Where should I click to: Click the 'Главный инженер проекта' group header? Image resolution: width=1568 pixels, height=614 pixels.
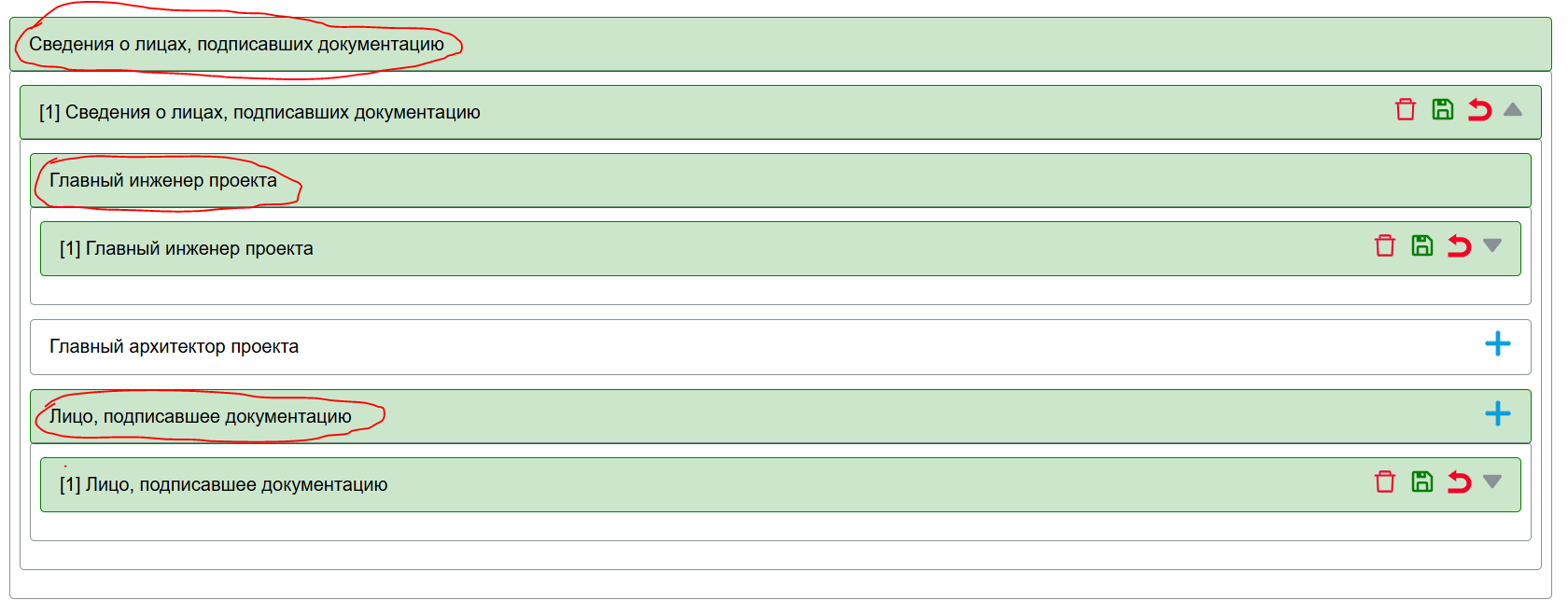click(x=163, y=180)
